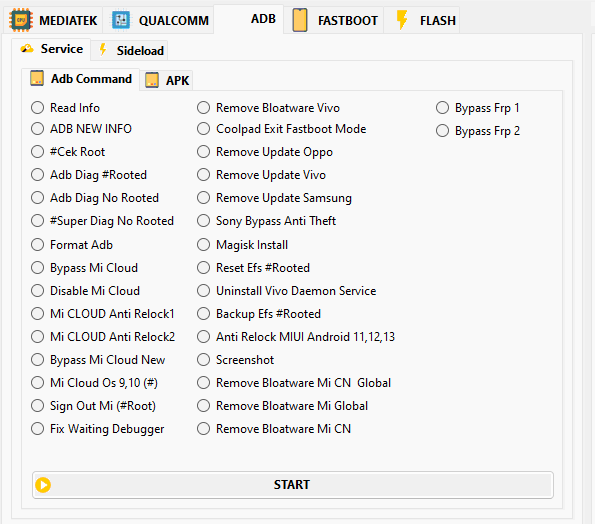
Task: Select the Format Adb option
Action: click(x=72, y=245)
